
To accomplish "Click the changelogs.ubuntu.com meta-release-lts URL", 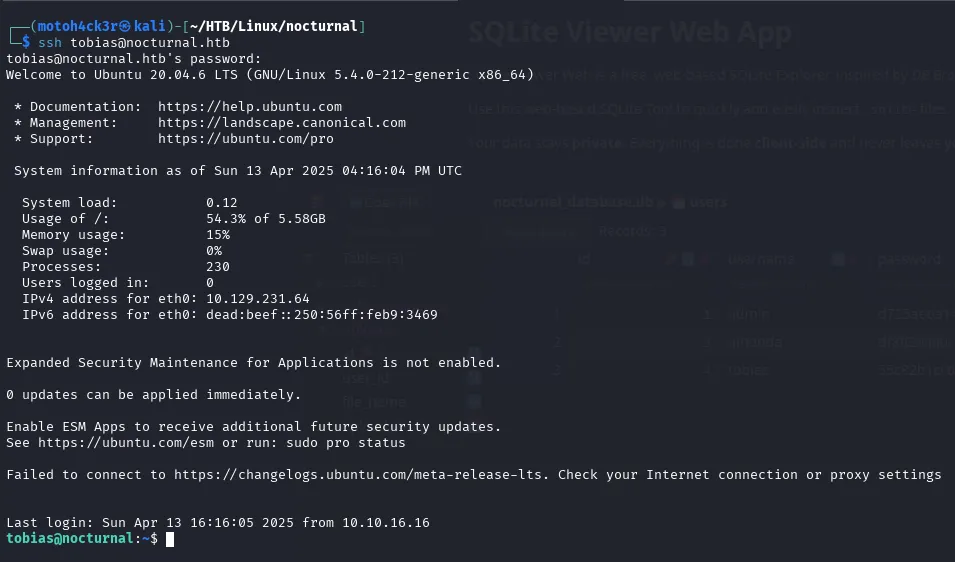I will pyautogui.click(x=358, y=474).
